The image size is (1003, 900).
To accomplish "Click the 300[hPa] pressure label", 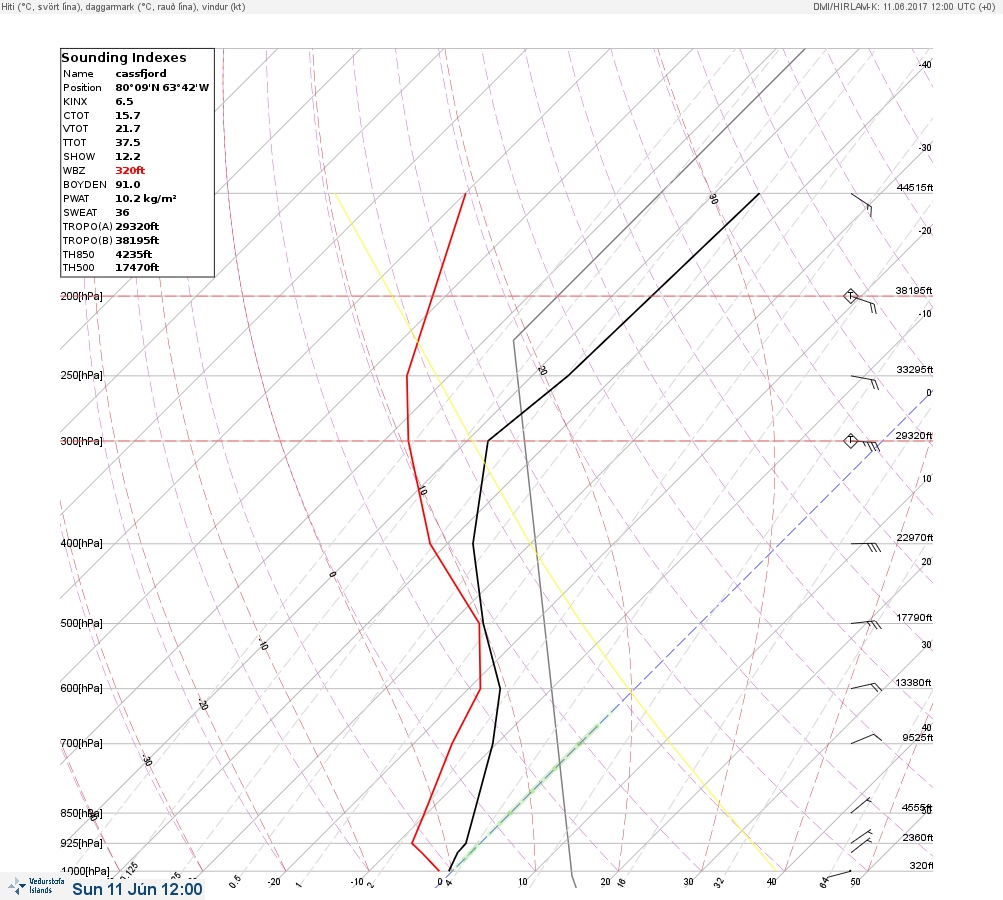I will pyautogui.click(x=81, y=441).
